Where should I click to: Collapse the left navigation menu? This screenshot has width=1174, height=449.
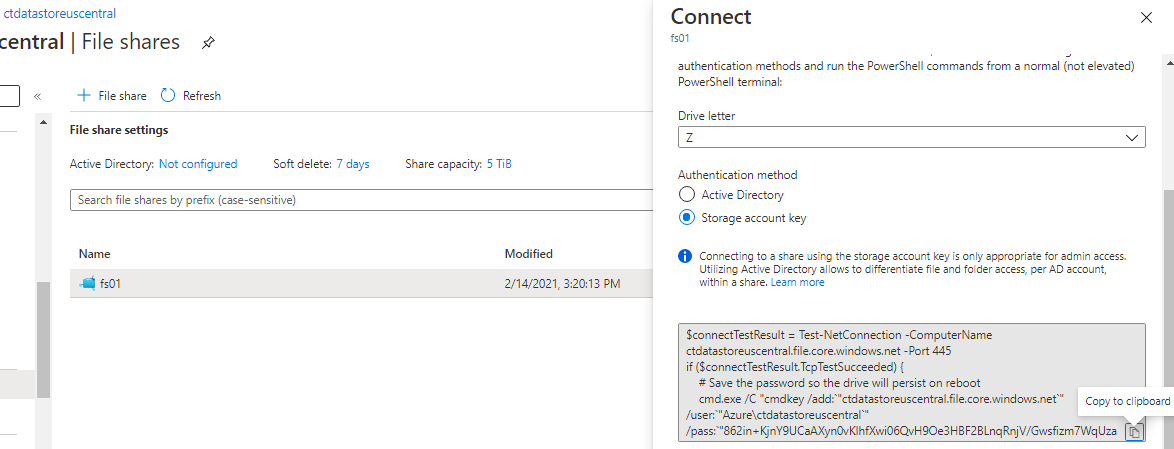coord(37,96)
